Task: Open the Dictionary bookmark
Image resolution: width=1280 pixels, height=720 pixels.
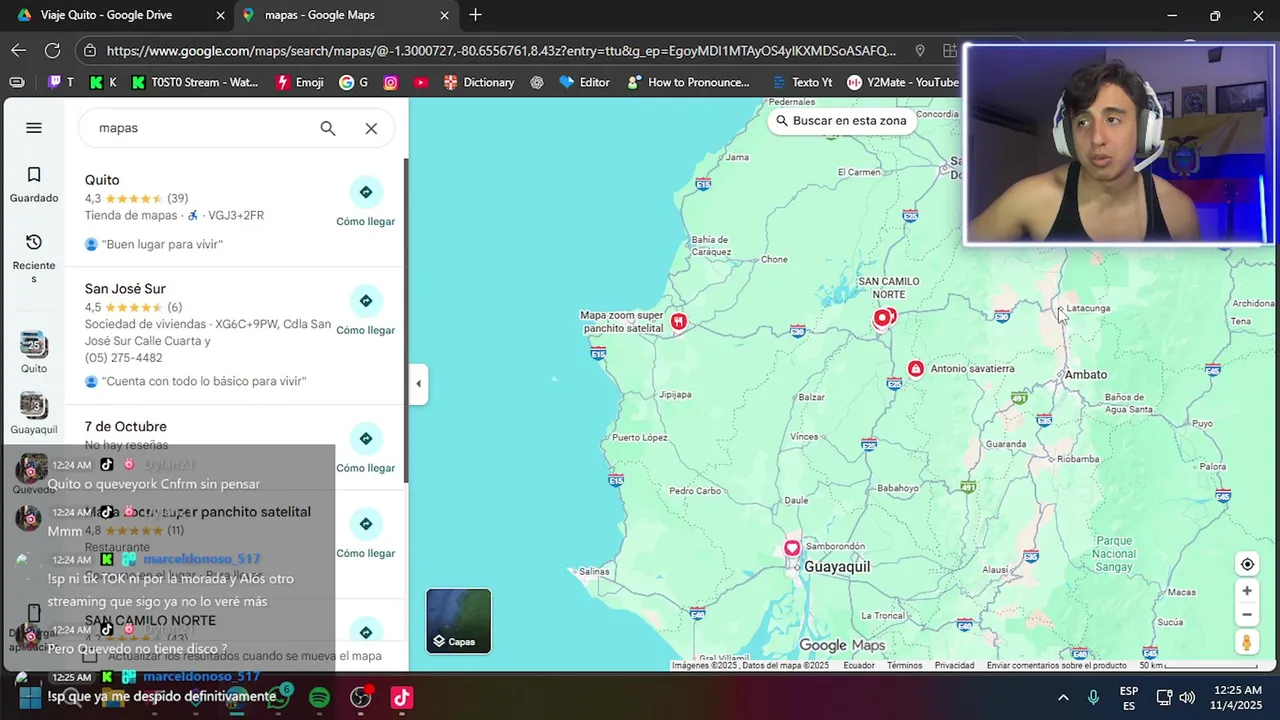Action: pyautogui.click(x=479, y=82)
